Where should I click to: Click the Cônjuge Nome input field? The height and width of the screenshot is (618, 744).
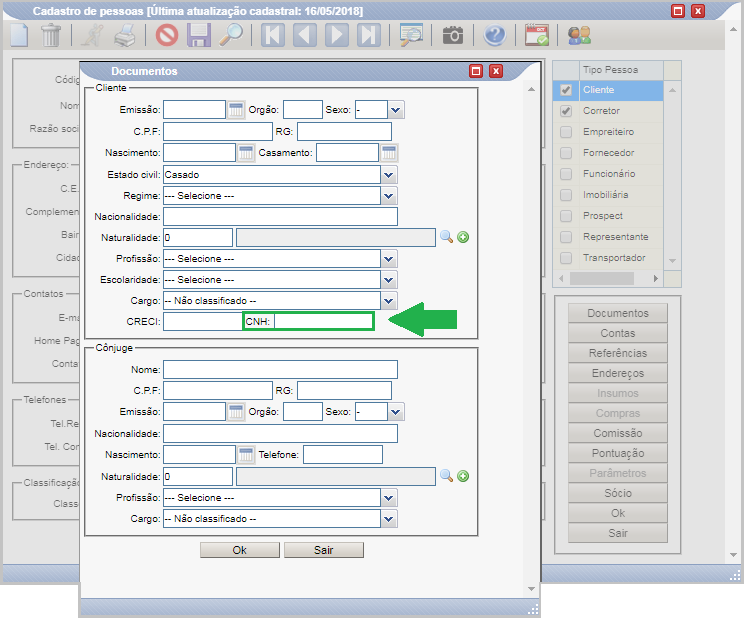[x=280, y=370]
